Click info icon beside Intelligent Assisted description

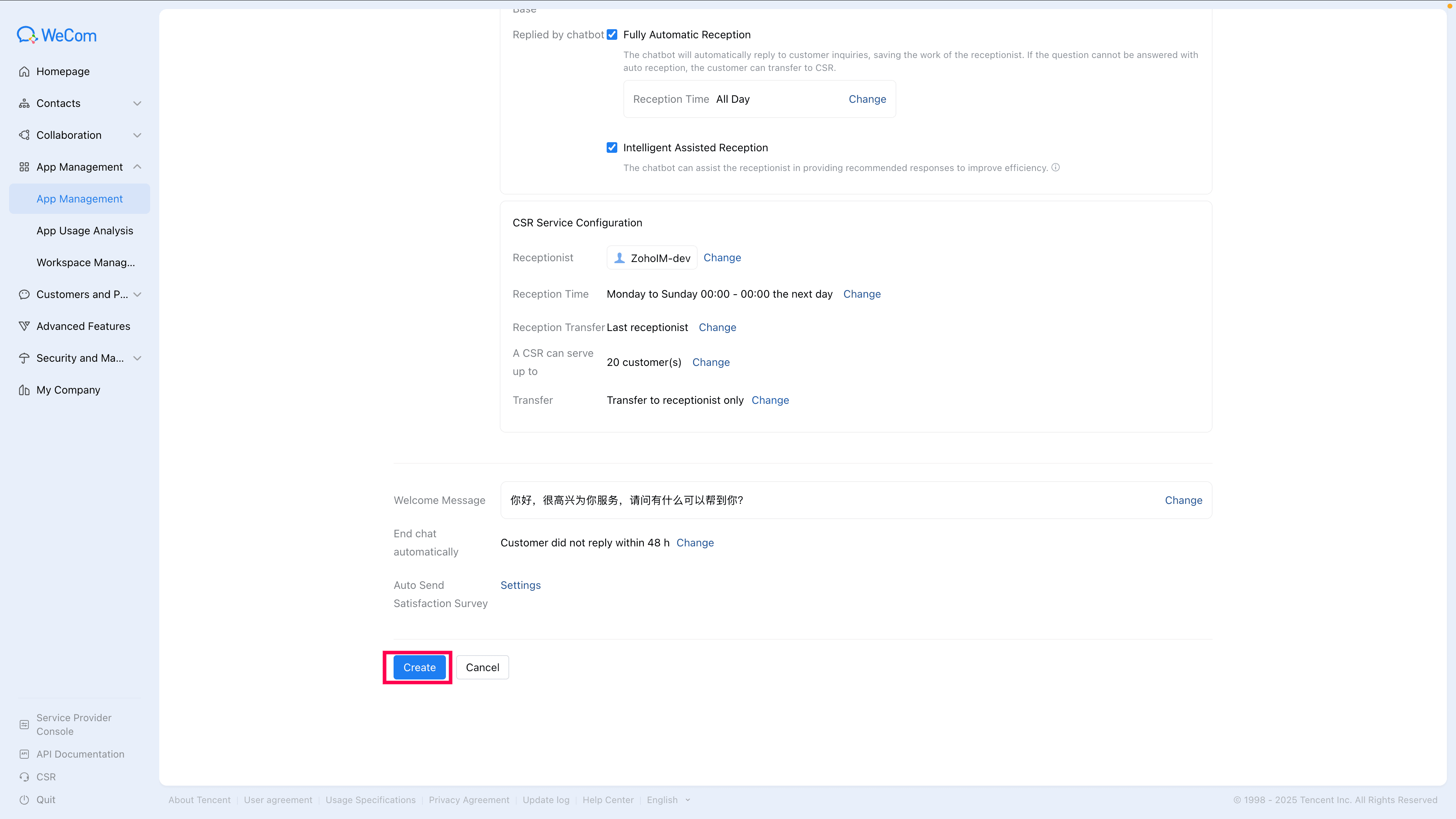(x=1055, y=167)
